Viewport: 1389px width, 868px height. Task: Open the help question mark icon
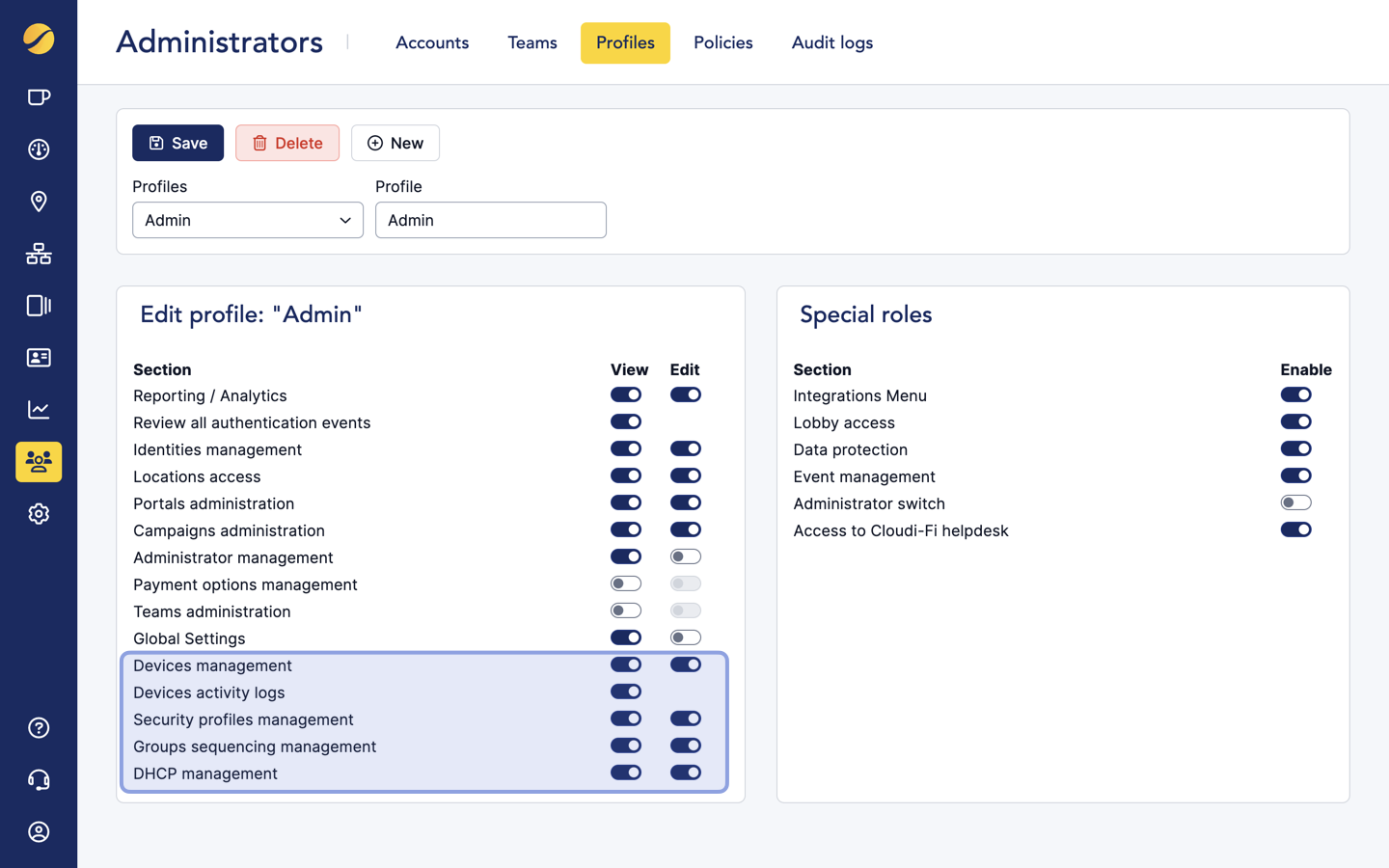click(x=39, y=727)
